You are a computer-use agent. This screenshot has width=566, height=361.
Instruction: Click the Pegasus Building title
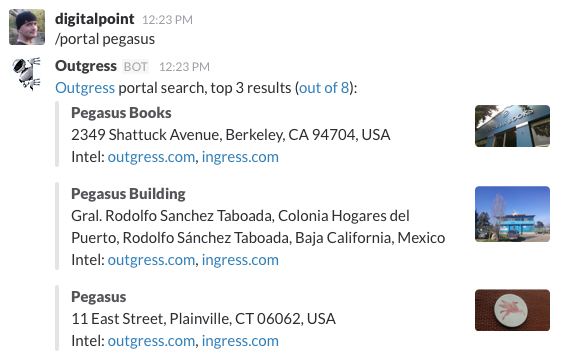pyautogui.click(x=128, y=194)
